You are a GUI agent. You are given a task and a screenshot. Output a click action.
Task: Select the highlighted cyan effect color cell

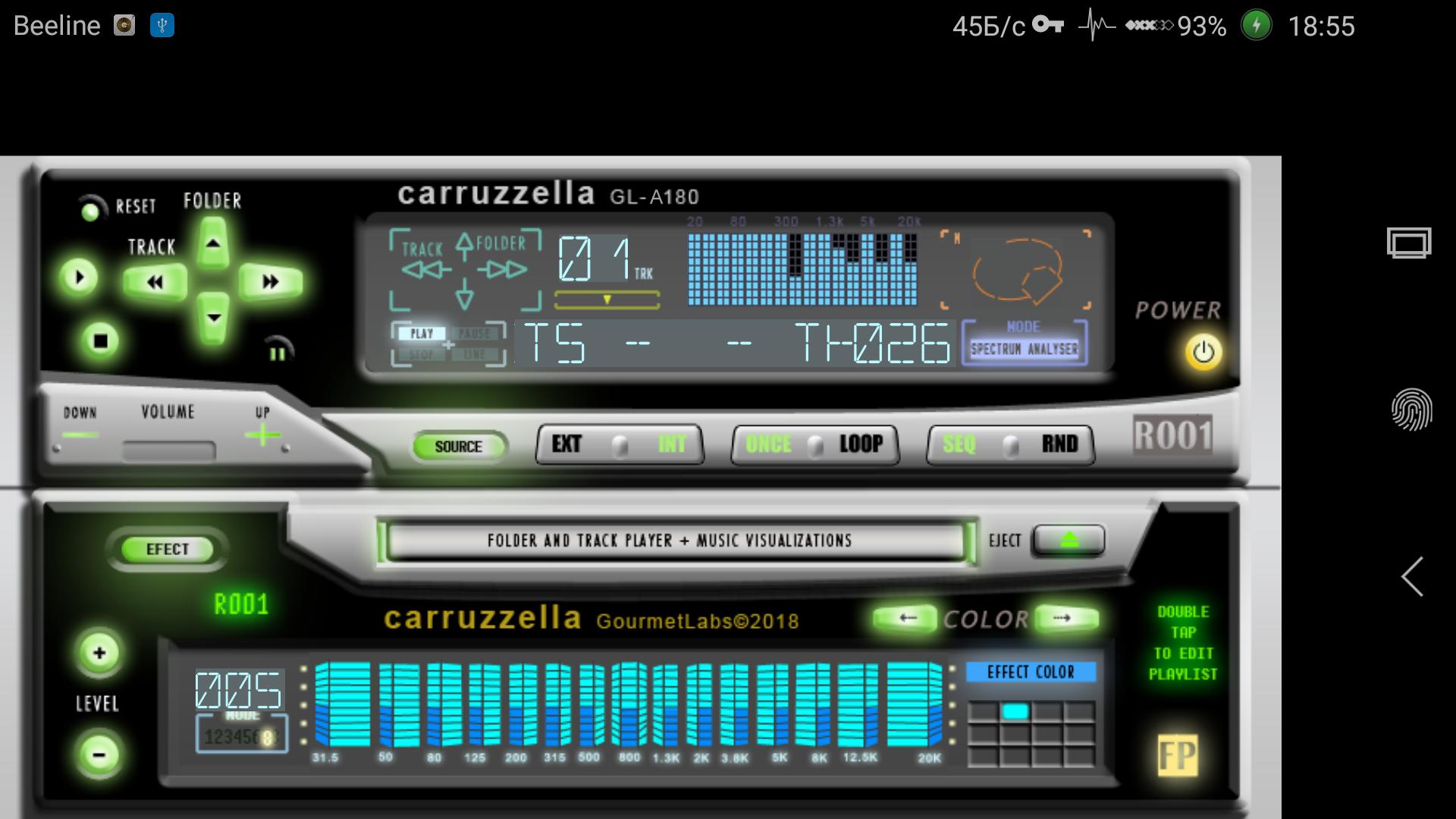click(1015, 711)
